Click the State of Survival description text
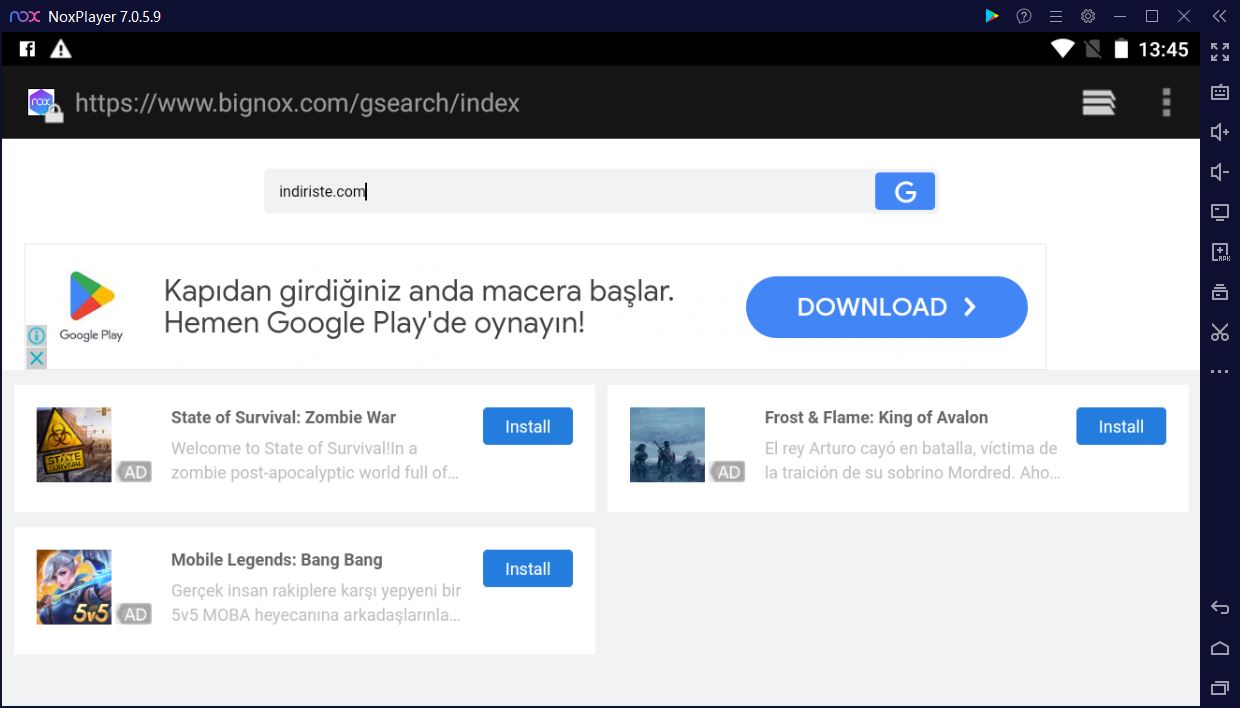This screenshot has width=1240, height=708. pyautogui.click(x=315, y=460)
